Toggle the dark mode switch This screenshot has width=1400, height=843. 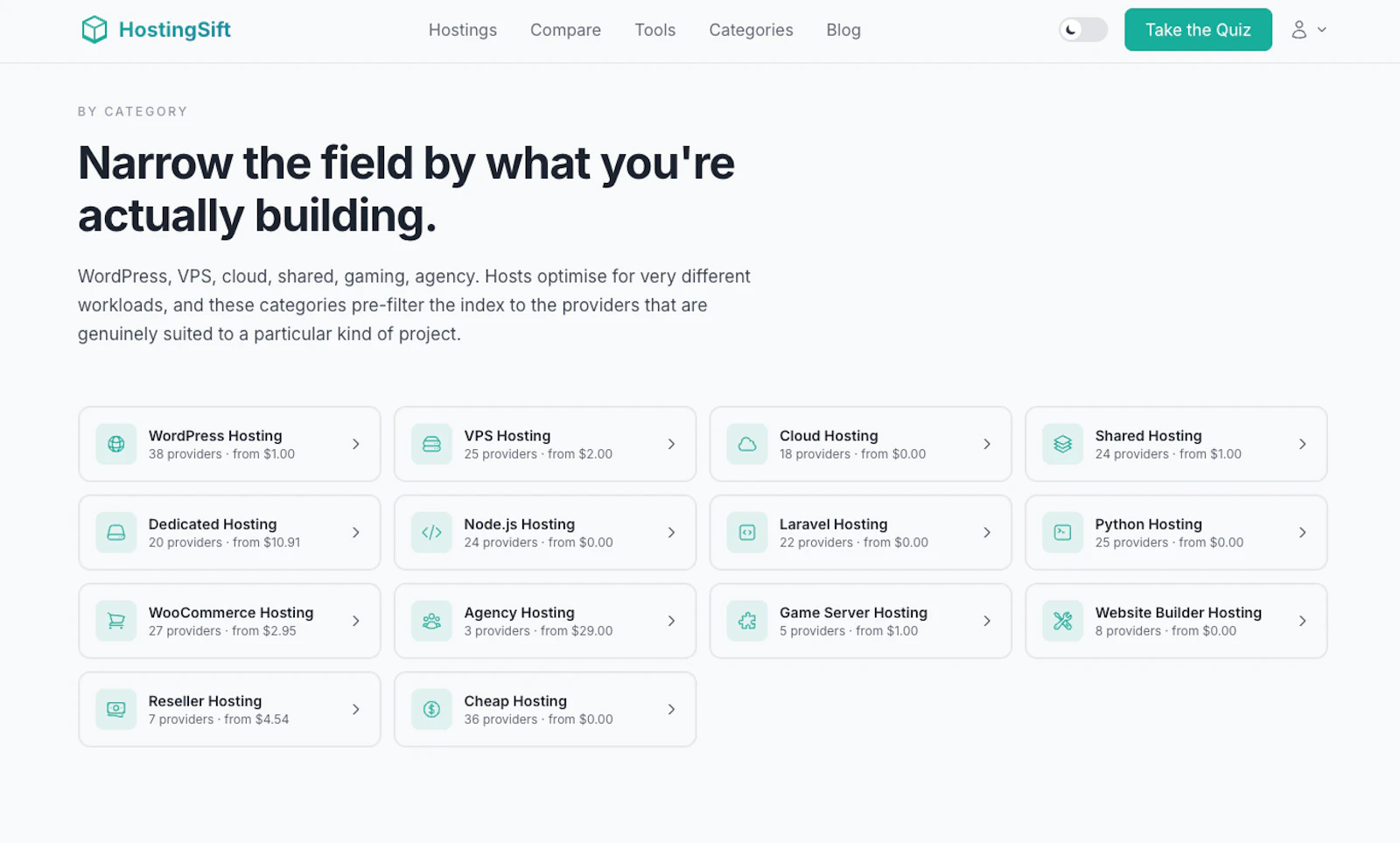[1083, 30]
